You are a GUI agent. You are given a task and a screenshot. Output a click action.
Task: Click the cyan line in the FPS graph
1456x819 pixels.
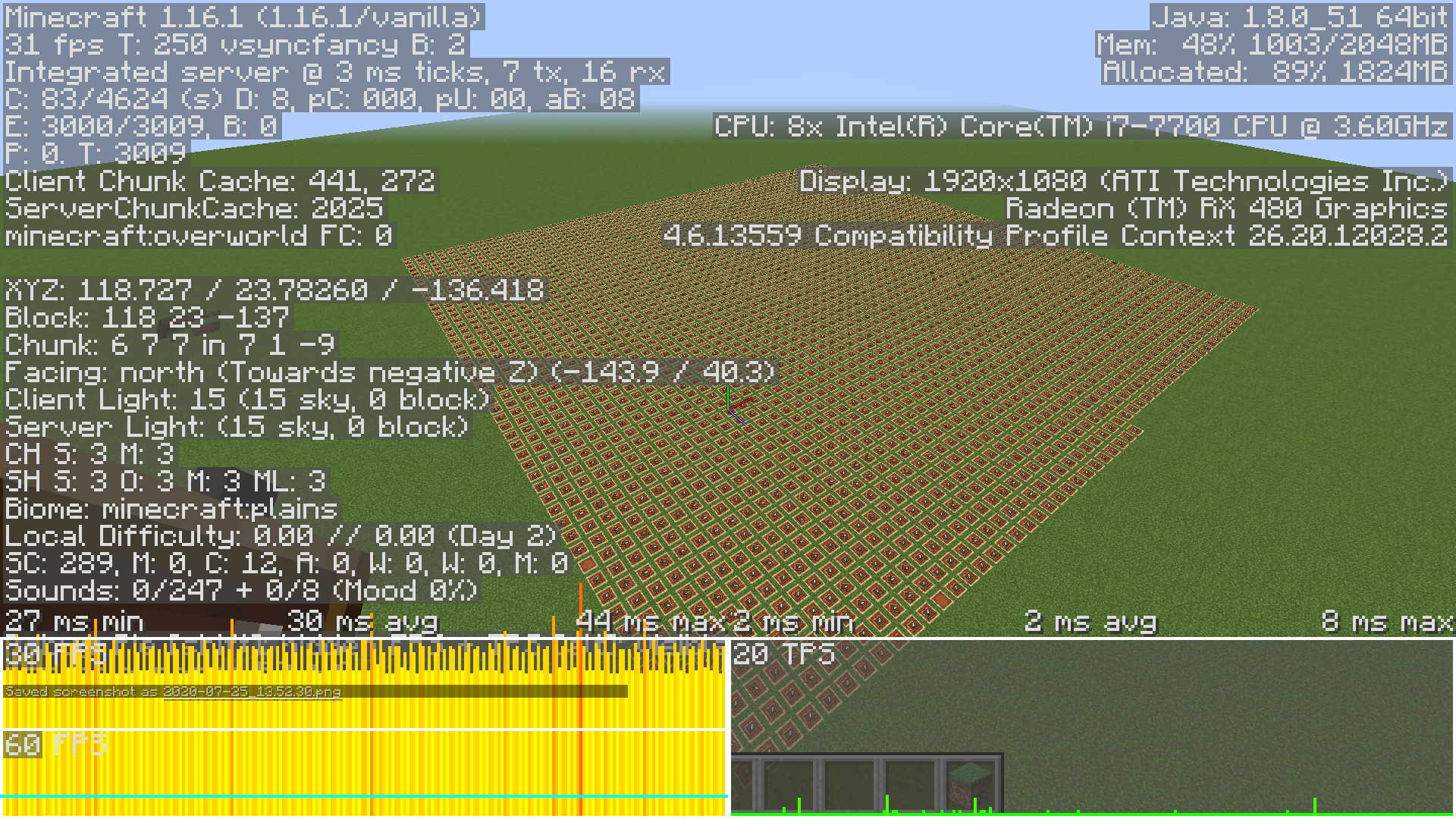point(364,796)
